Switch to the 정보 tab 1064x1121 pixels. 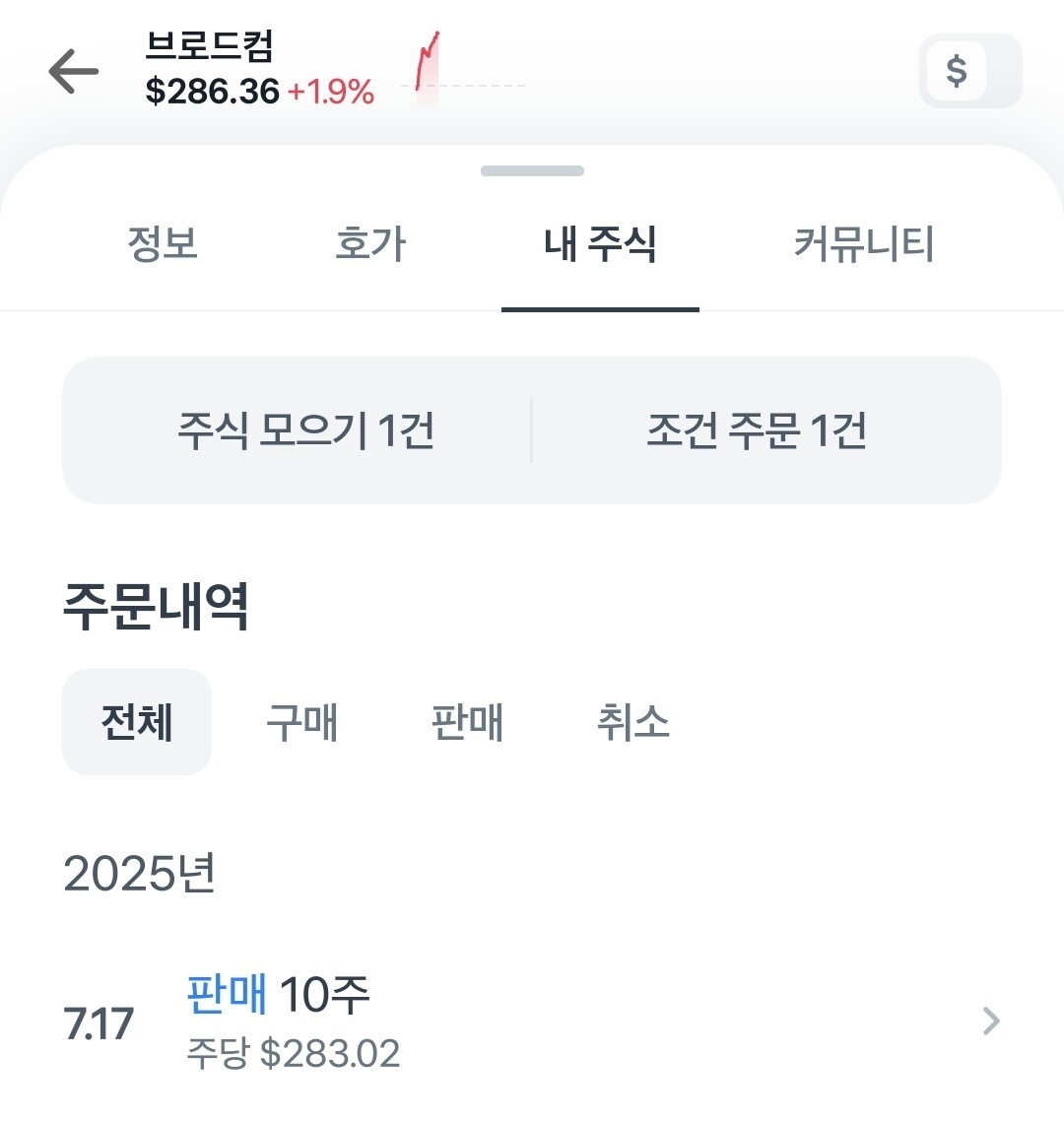[x=163, y=243]
